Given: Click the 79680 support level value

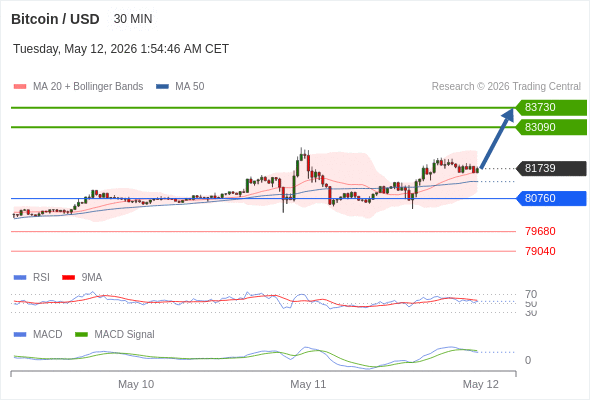Looking at the screenshot, I should 540,231.
